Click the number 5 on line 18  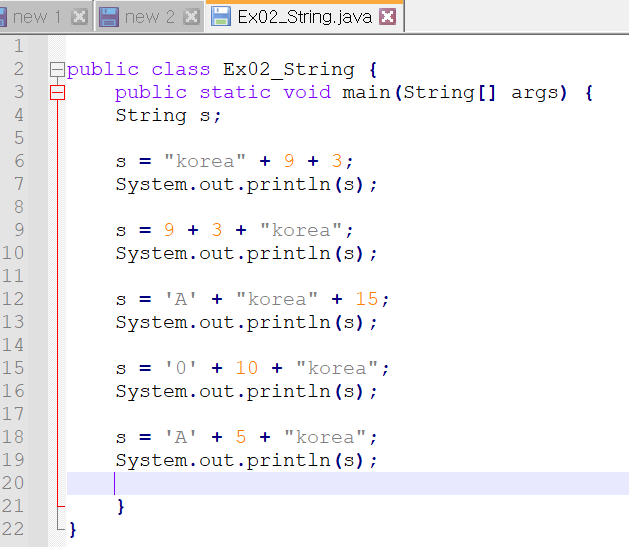click(x=241, y=437)
